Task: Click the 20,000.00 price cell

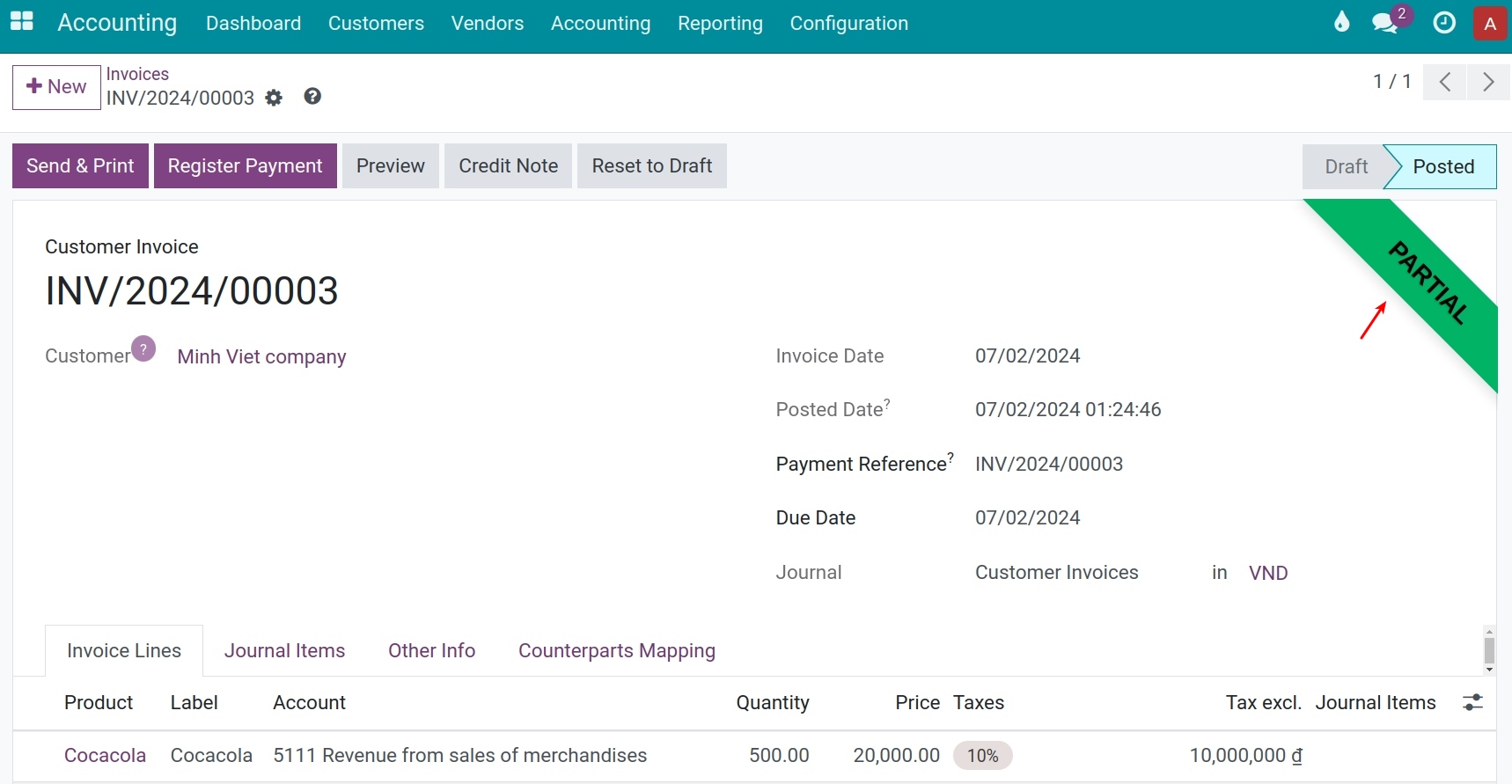Action: click(897, 755)
